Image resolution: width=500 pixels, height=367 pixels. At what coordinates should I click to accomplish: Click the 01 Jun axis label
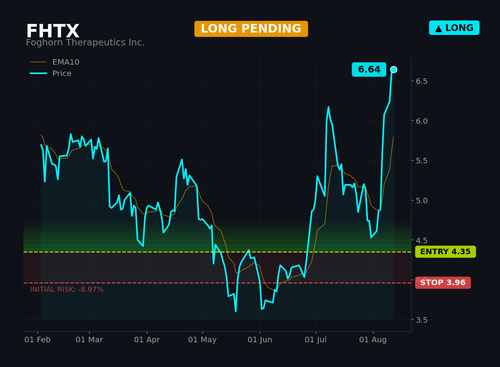coord(260,340)
